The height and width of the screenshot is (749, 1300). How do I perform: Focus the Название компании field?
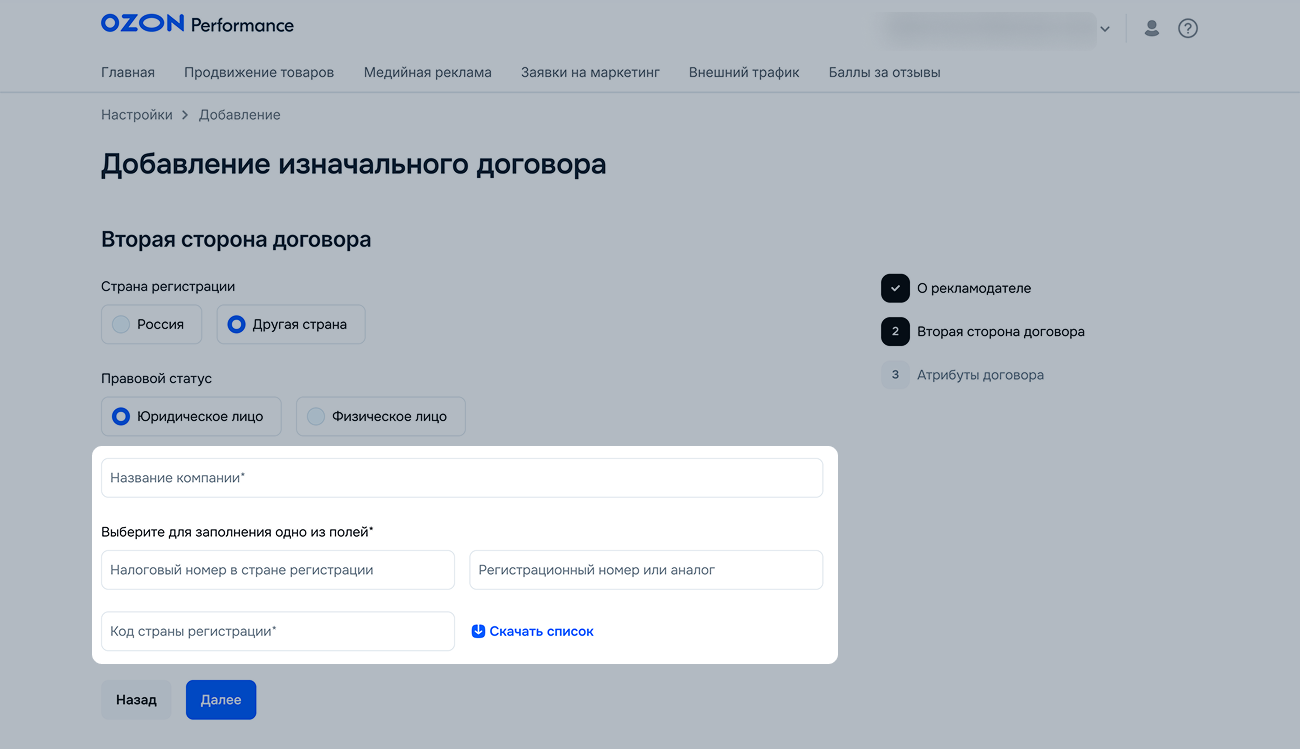pos(461,478)
